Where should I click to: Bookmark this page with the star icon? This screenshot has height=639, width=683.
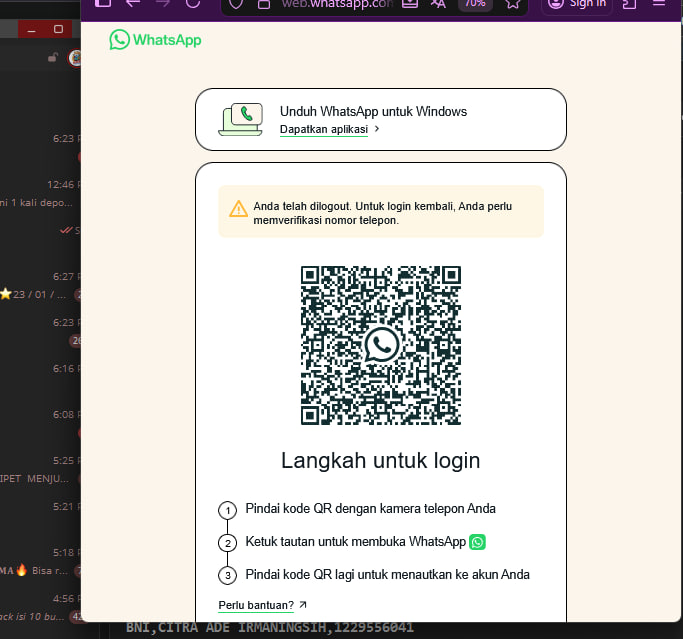pyautogui.click(x=513, y=3)
